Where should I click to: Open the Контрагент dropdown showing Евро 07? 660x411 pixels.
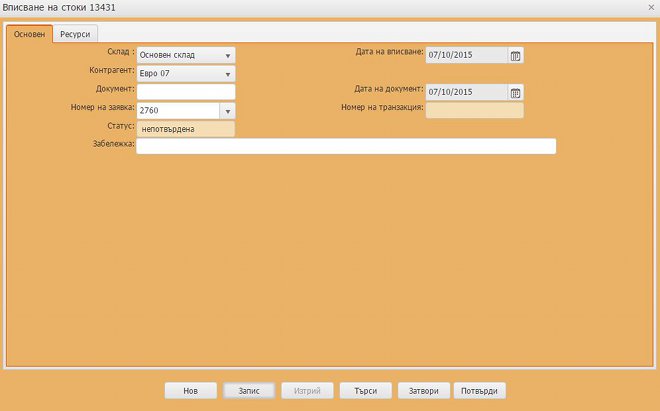[x=227, y=74]
